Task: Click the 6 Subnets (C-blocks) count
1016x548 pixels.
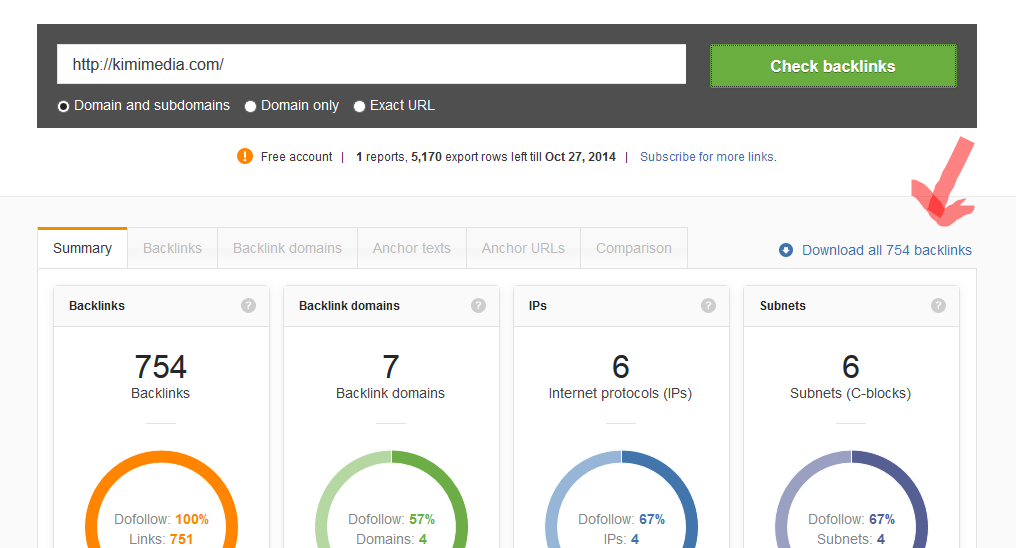Action: (x=851, y=367)
